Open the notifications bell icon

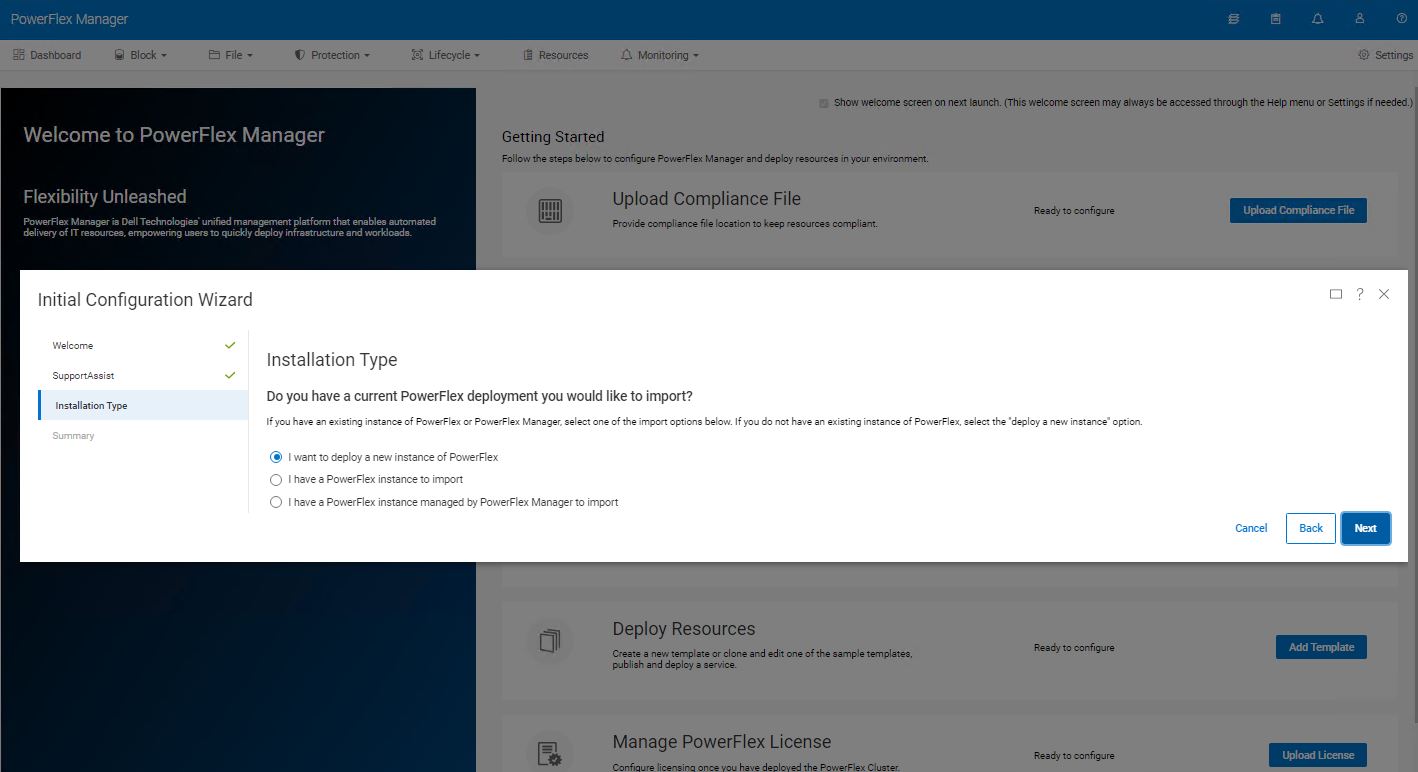[1318, 18]
